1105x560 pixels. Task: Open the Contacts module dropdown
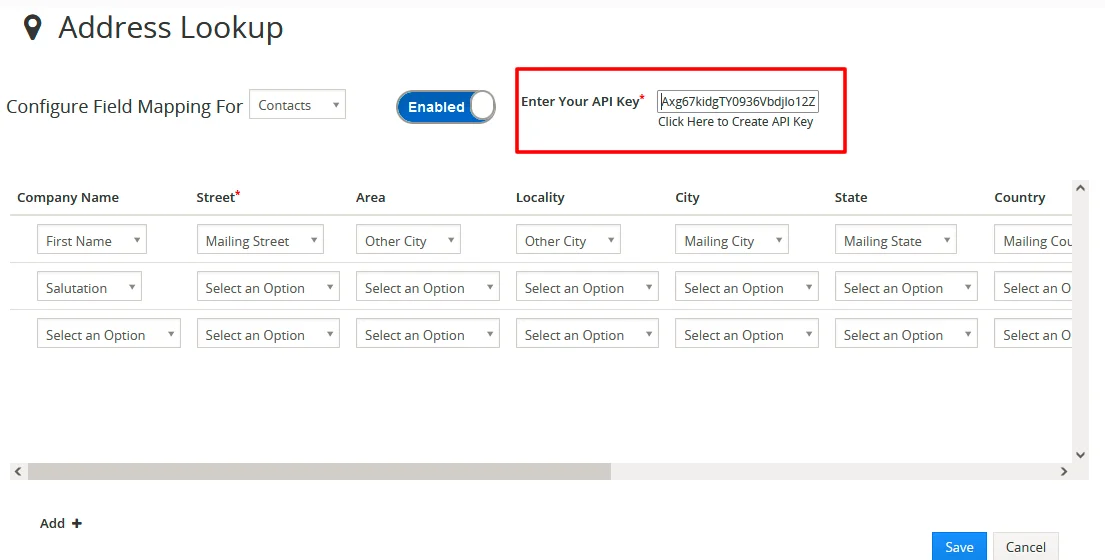(x=297, y=105)
